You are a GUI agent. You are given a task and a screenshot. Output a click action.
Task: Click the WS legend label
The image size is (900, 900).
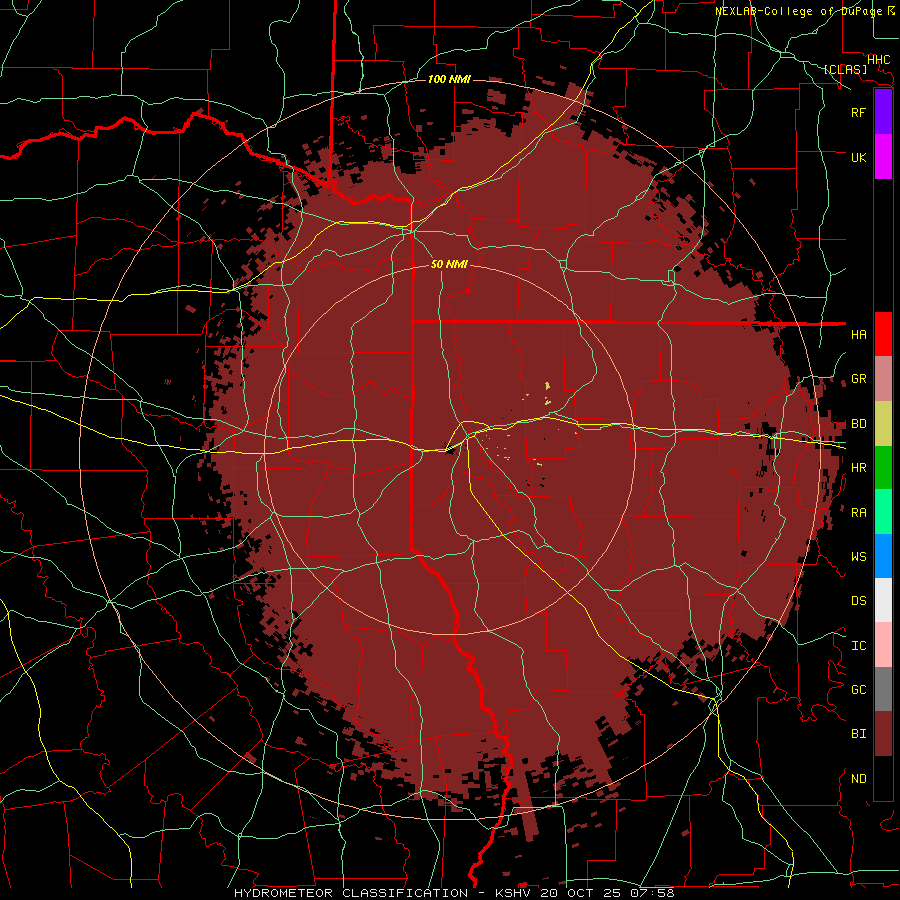pyautogui.click(x=858, y=557)
